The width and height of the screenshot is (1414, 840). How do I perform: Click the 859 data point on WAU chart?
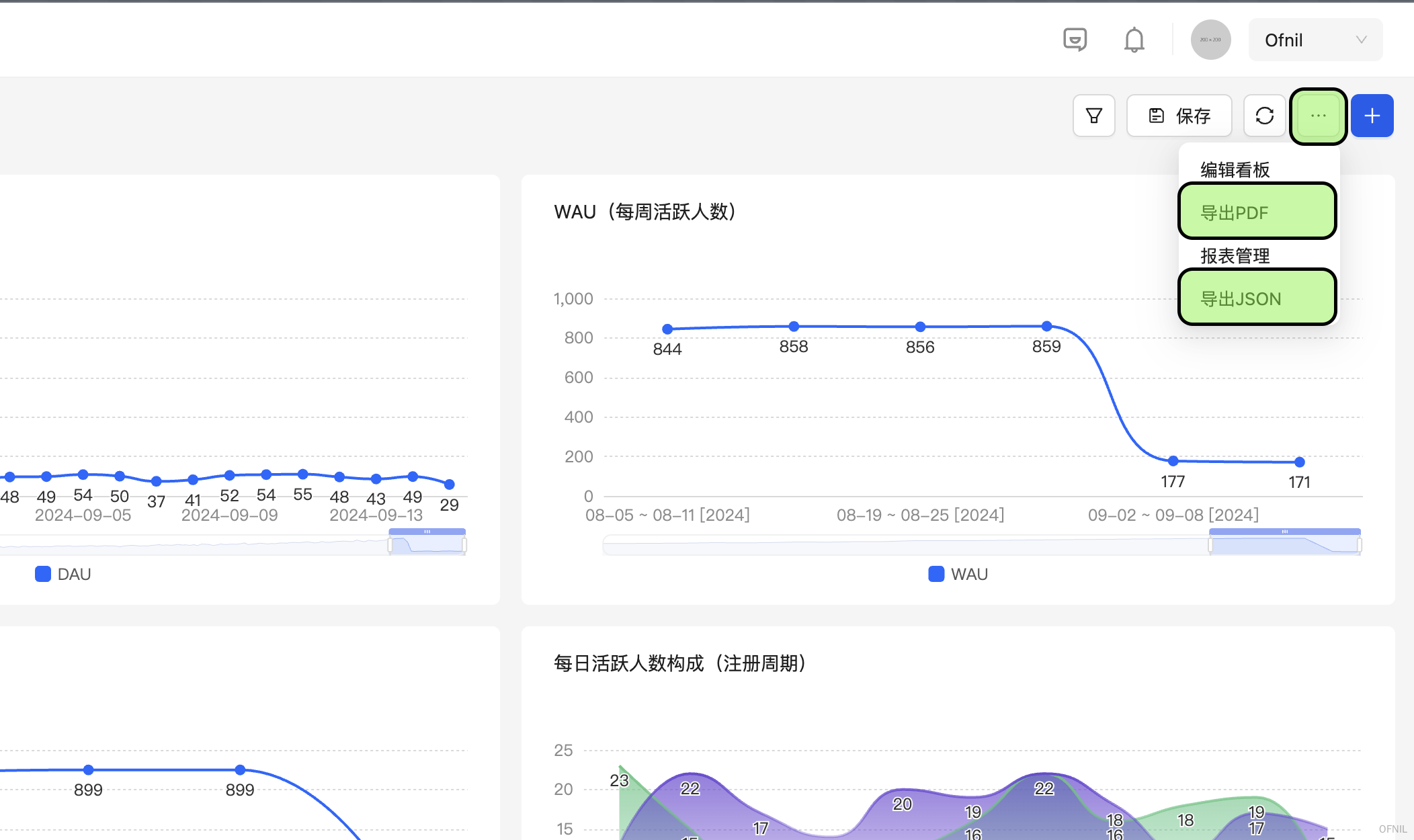point(1046,326)
